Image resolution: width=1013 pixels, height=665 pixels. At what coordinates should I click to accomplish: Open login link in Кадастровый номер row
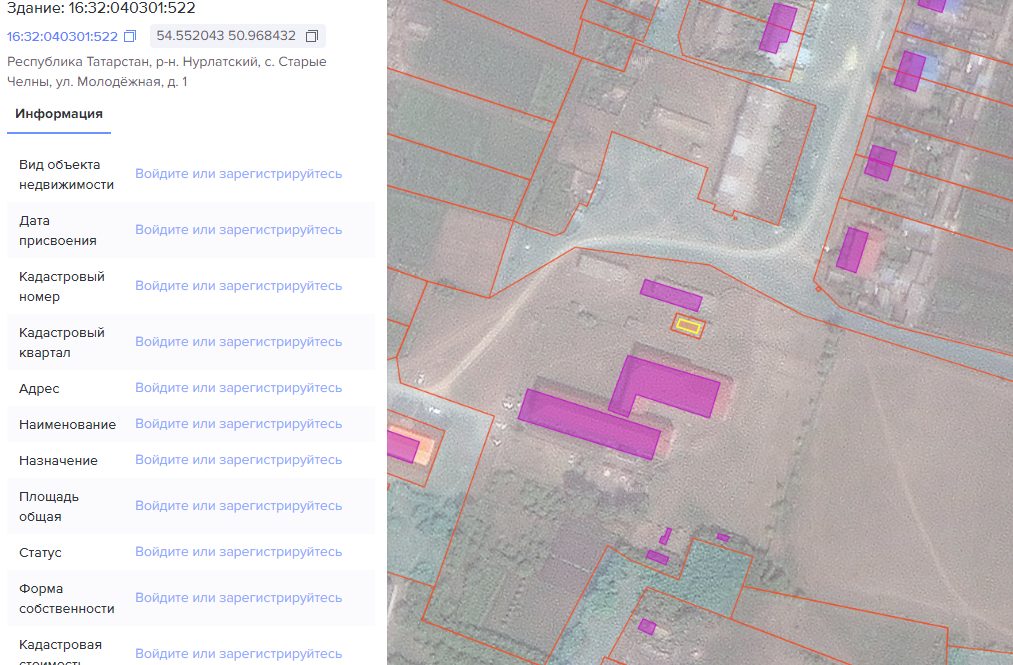pos(238,286)
